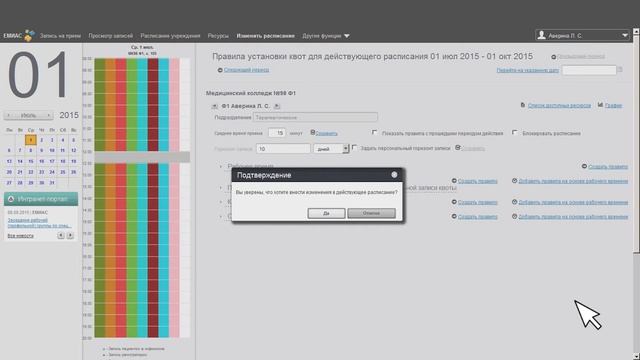Click highlighted day 1 in calendar
Screen dimensions: 640x360
pos(31,140)
